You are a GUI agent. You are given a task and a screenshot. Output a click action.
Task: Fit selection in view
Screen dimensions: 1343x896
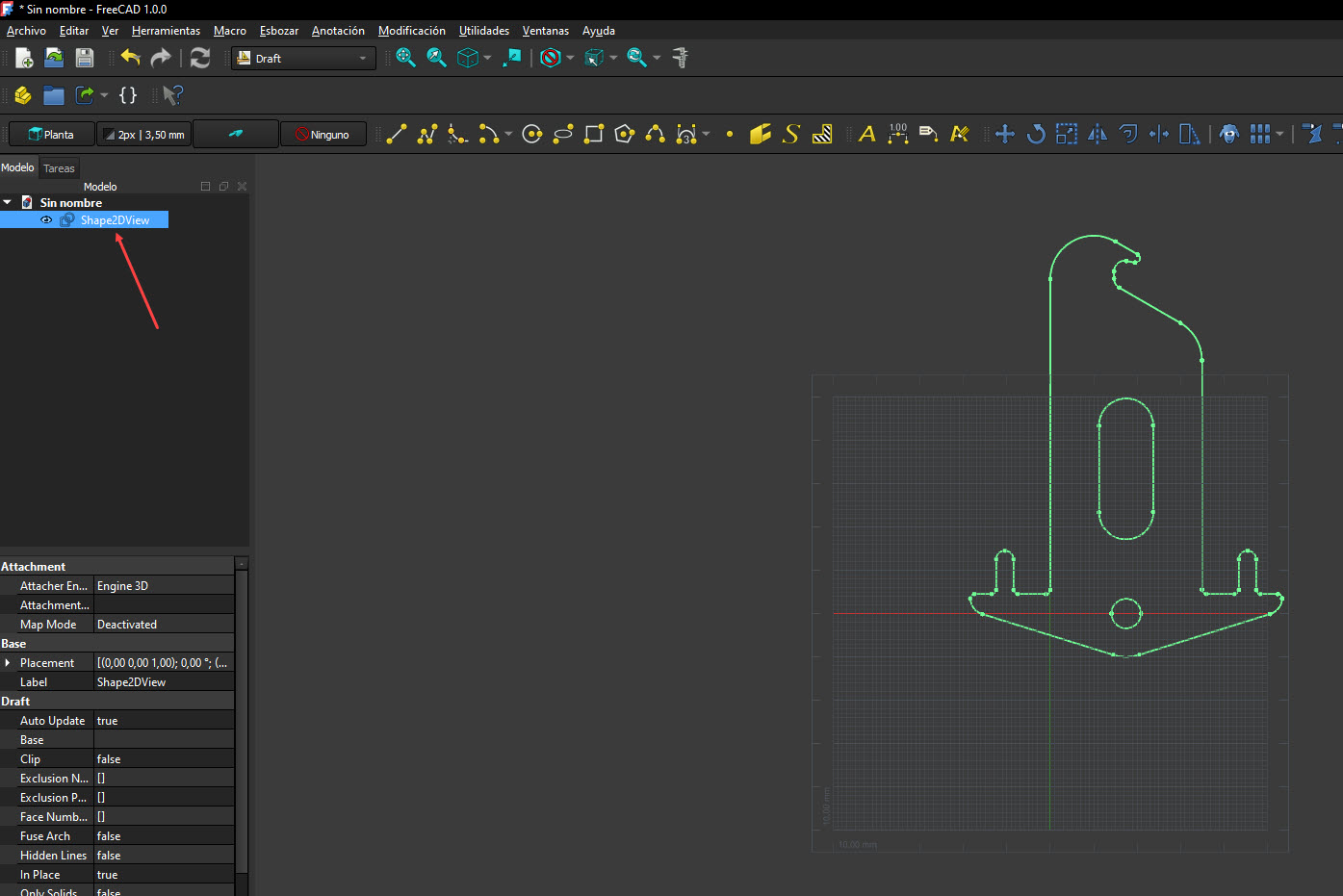pos(436,58)
